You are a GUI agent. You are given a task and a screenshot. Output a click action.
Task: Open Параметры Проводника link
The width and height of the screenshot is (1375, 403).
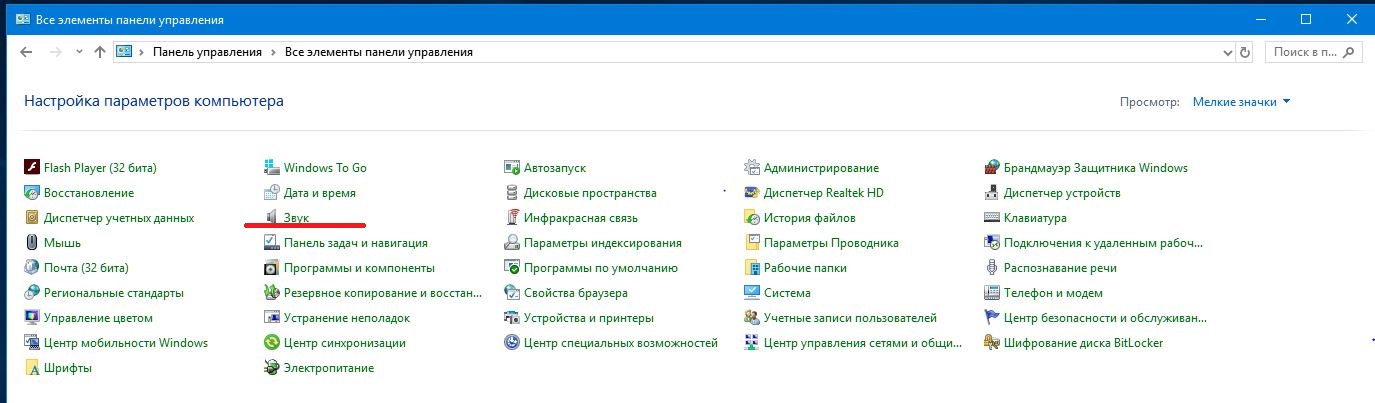tap(831, 243)
